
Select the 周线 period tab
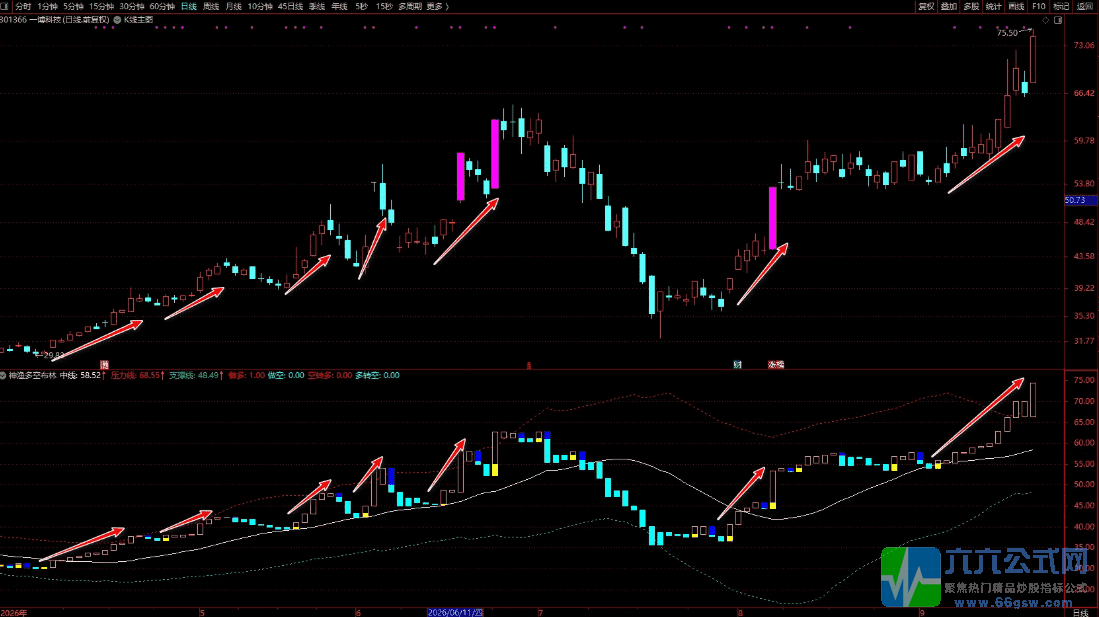point(211,6)
